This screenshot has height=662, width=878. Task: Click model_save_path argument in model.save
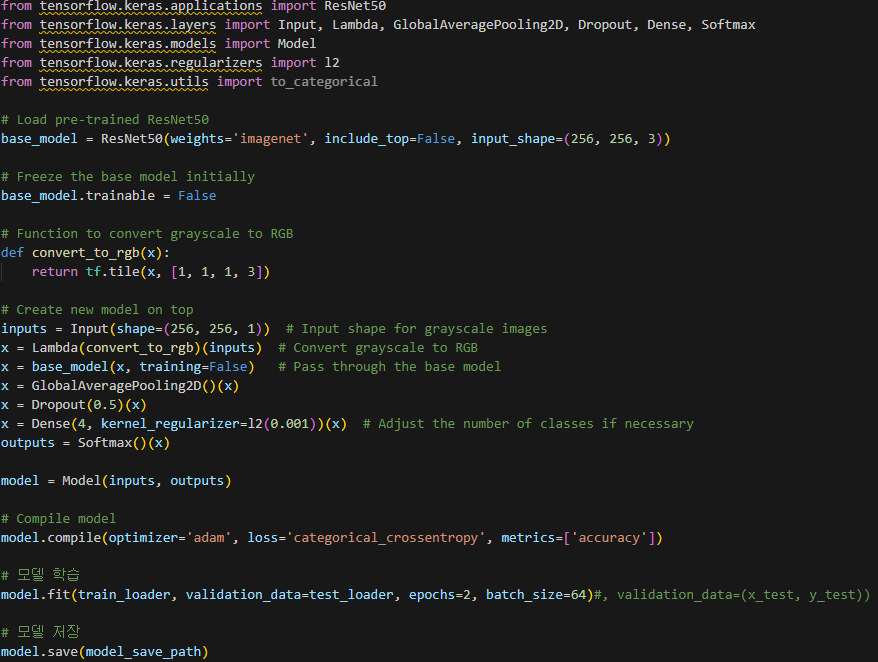pyautogui.click(x=143, y=652)
